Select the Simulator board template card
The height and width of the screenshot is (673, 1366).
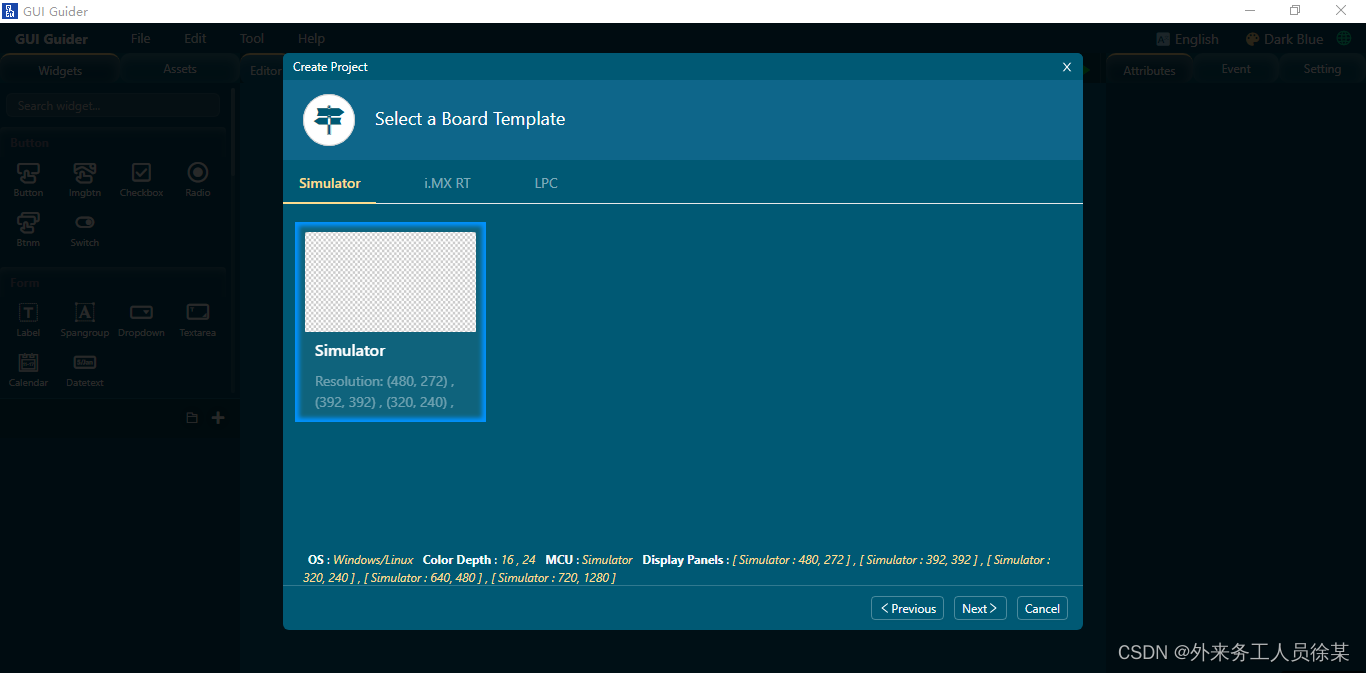[x=390, y=322]
